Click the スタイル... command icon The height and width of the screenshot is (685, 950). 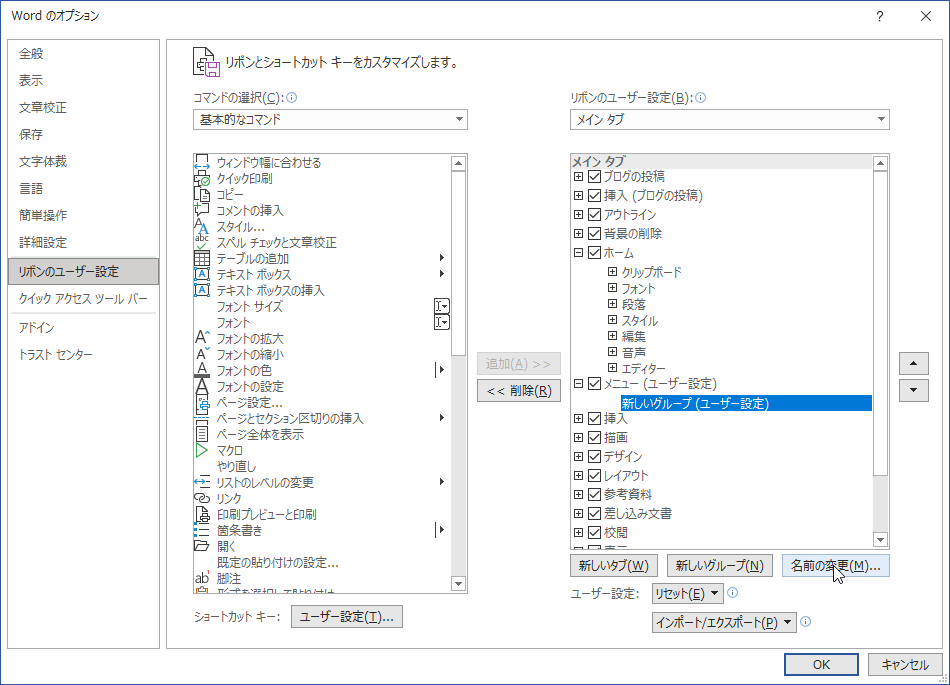[202, 227]
